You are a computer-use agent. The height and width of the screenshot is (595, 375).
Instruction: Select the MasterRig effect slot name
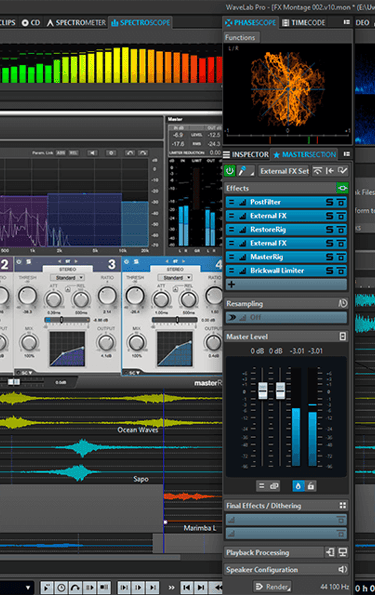pos(266,257)
